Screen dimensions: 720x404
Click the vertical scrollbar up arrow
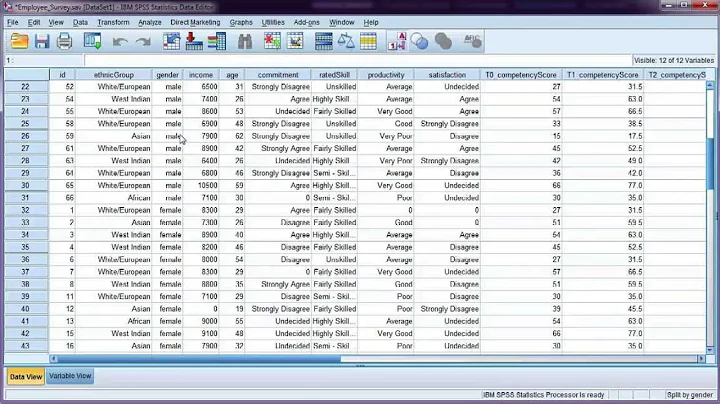tap(710, 85)
